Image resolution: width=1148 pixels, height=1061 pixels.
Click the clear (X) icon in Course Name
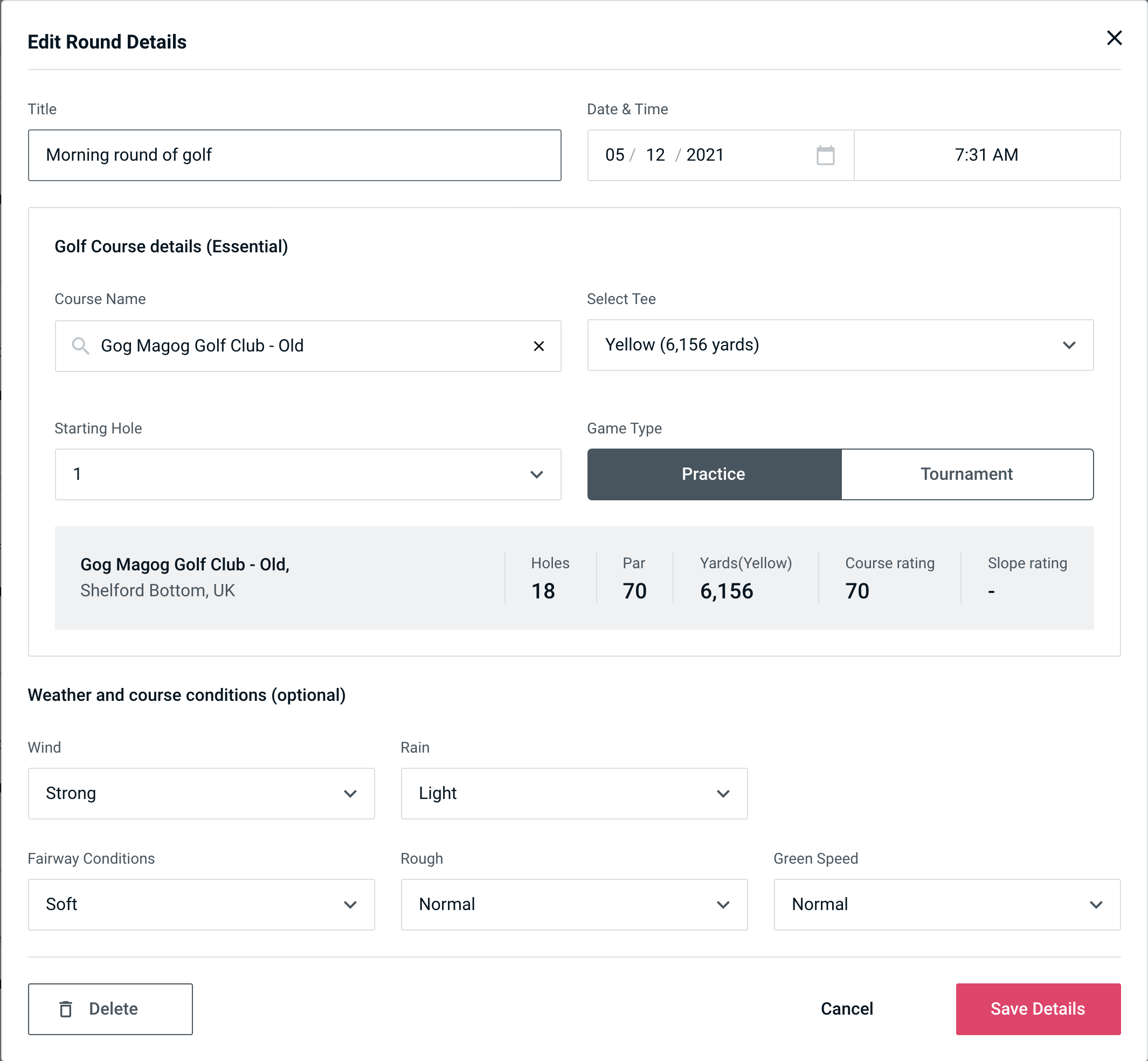540,345
